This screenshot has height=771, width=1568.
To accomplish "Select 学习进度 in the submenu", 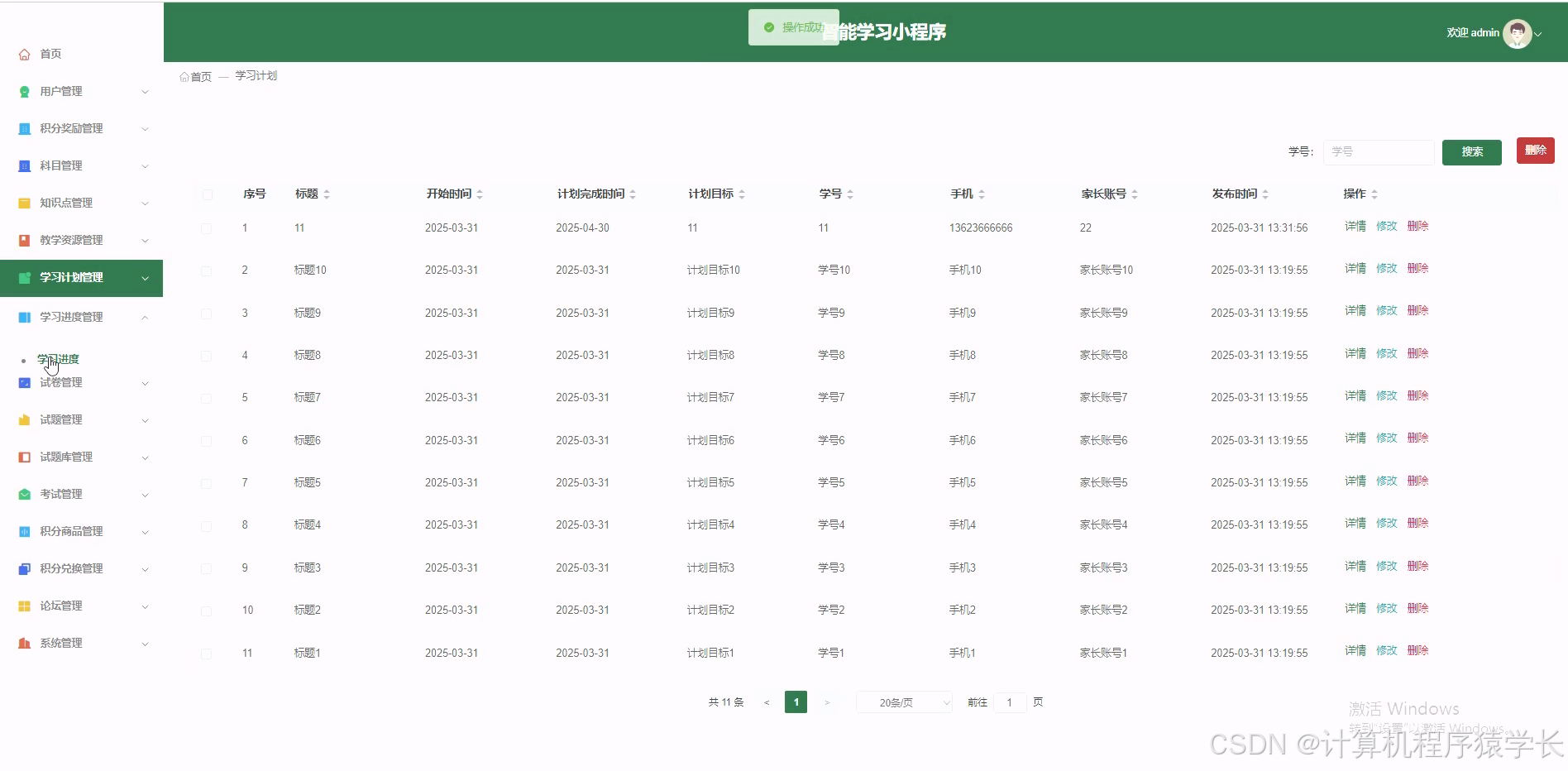I will 58,358.
